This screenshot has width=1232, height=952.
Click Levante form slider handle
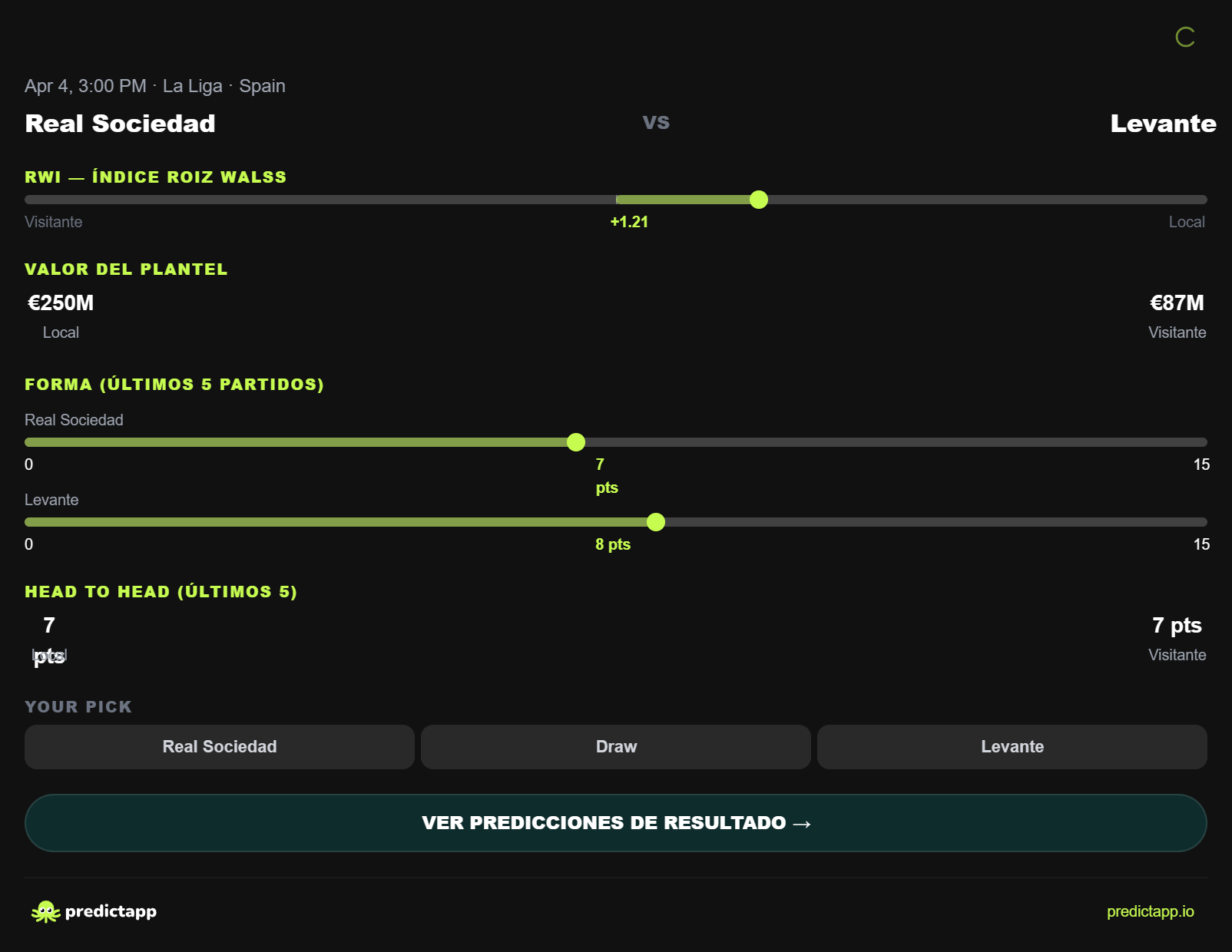pyautogui.click(x=656, y=522)
